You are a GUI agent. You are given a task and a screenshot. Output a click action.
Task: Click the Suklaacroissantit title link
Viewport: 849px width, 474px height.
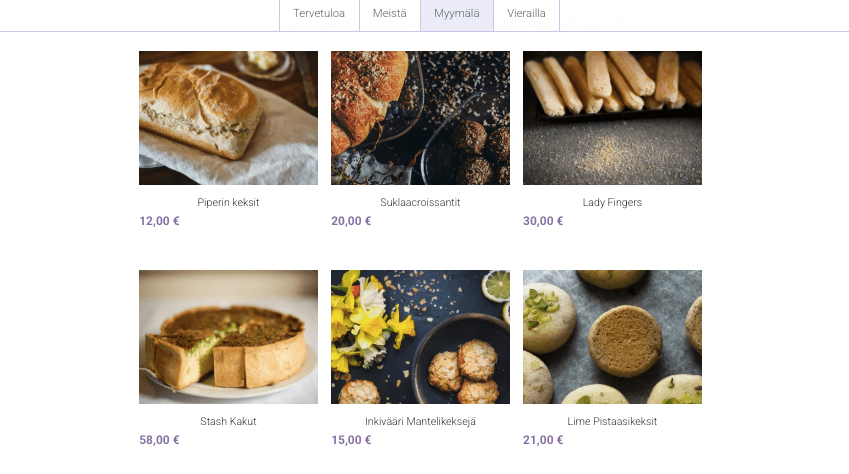pyautogui.click(x=420, y=202)
